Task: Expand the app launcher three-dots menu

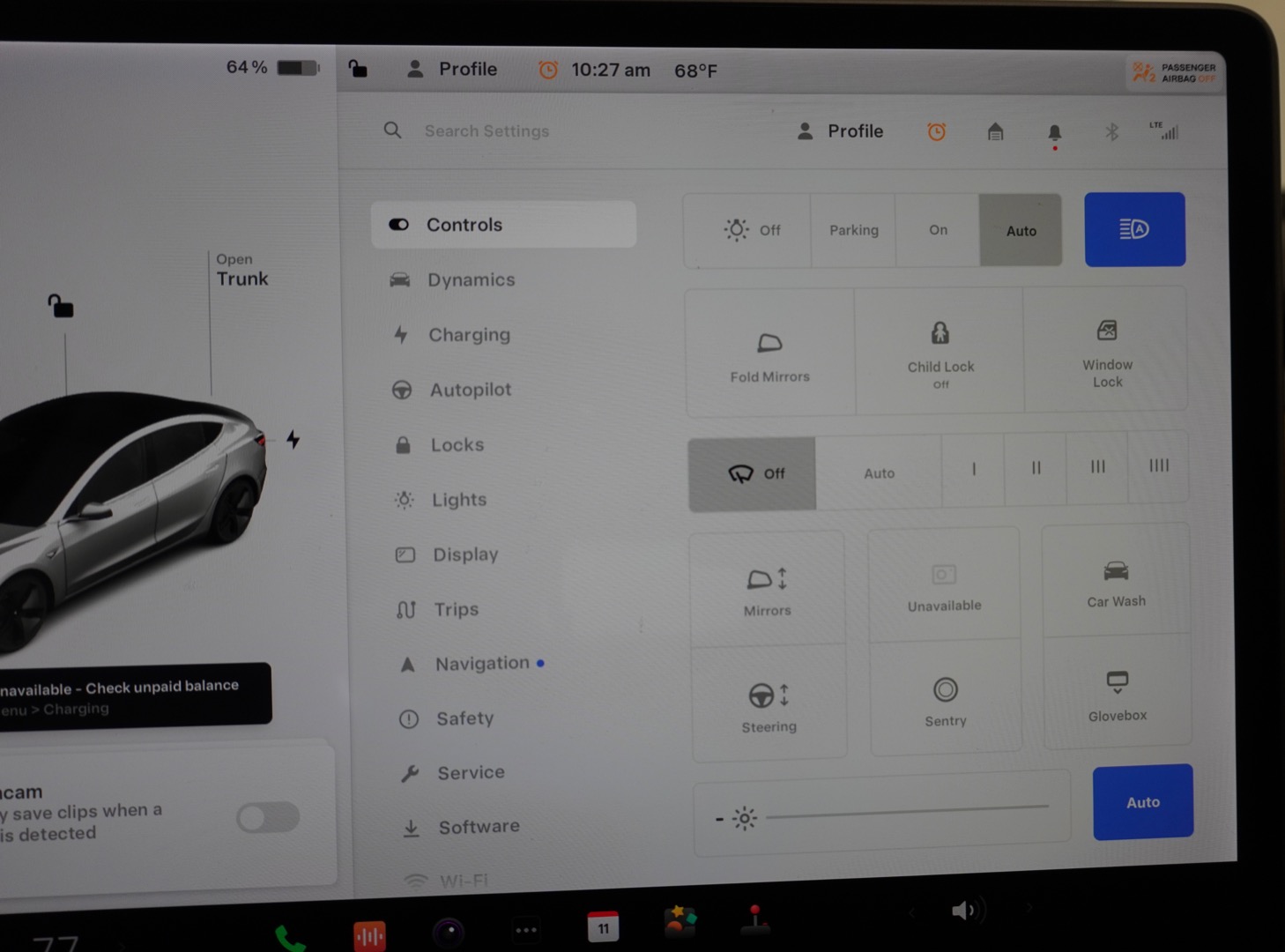Action: (526, 929)
